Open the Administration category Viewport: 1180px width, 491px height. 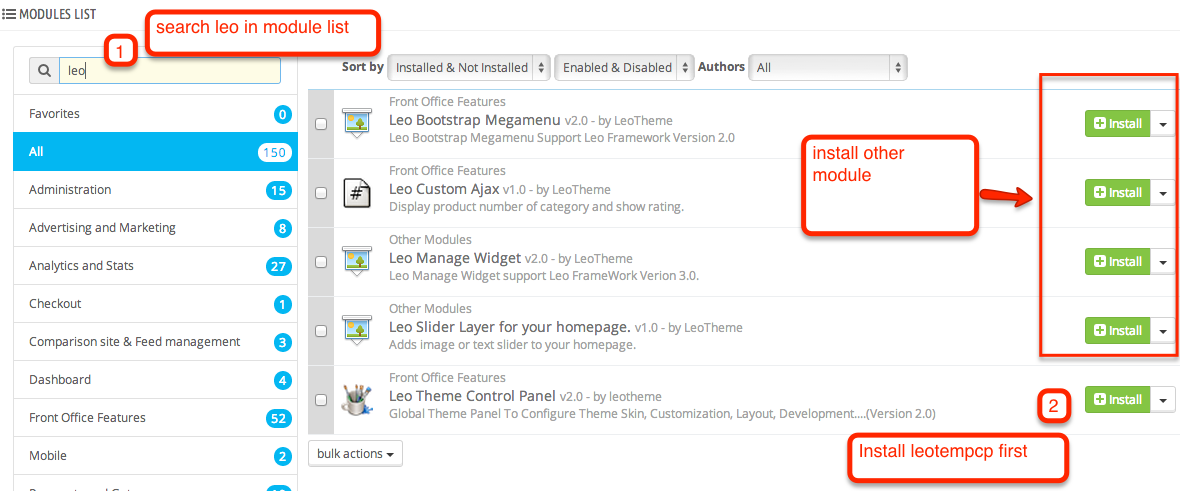click(156, 190)
